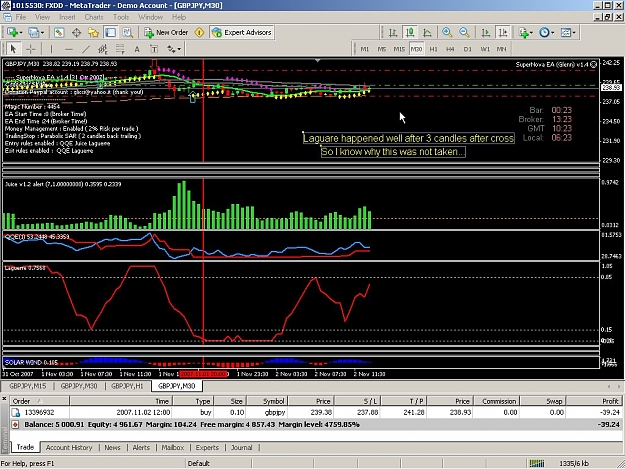Select the Crosshair tool
This screenshot has width=625, height=469.
[31, 49]
